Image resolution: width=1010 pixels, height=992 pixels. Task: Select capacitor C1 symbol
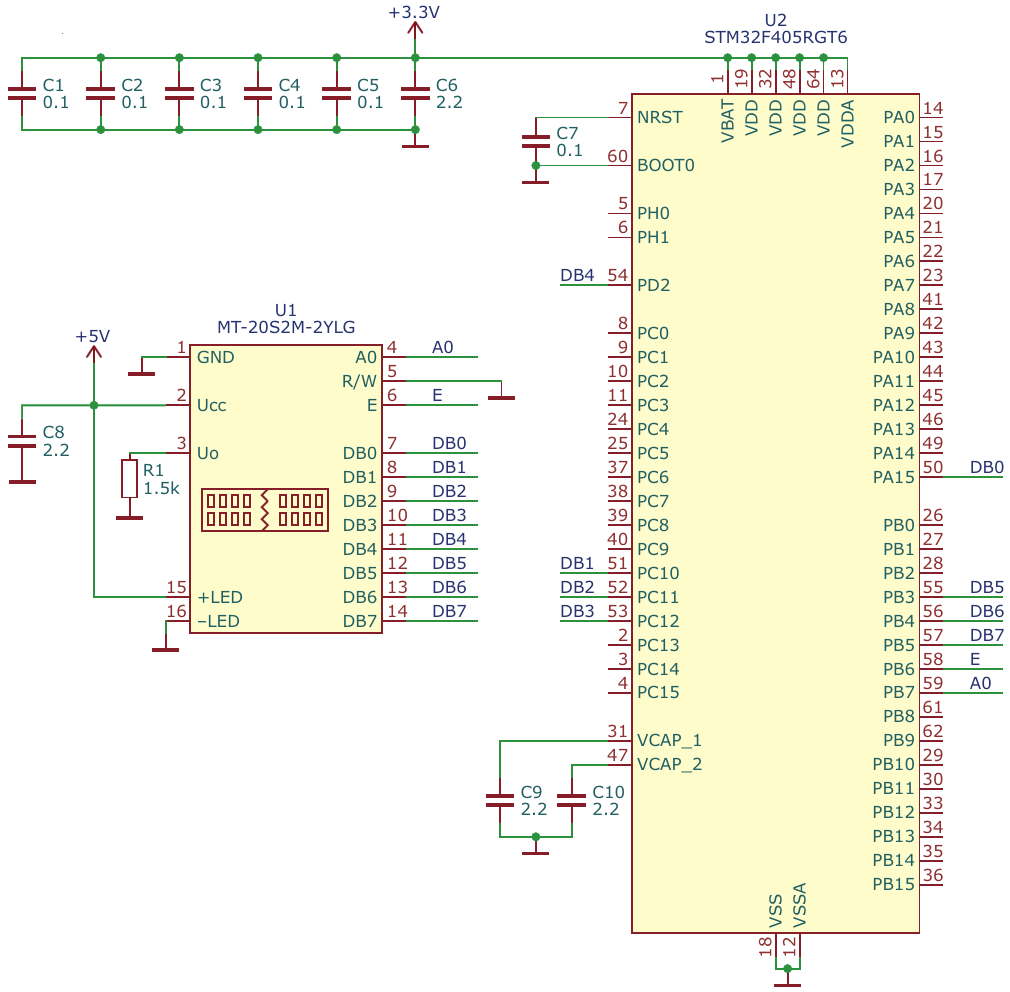coord(22,93)
